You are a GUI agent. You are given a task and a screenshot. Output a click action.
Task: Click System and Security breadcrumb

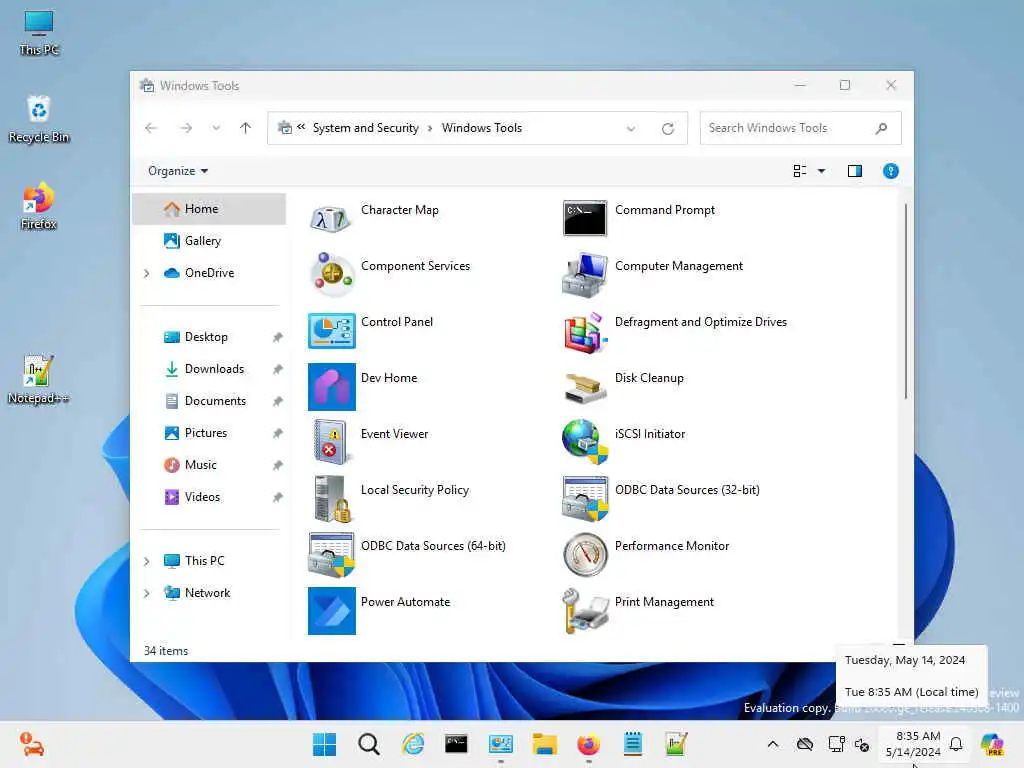(365, 128)
